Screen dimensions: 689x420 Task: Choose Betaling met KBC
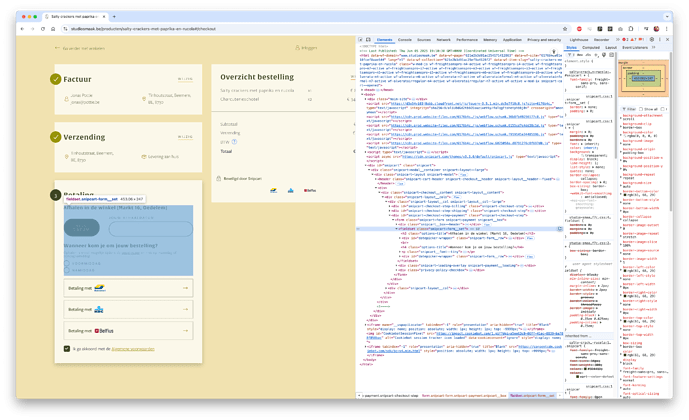(128, 309)
